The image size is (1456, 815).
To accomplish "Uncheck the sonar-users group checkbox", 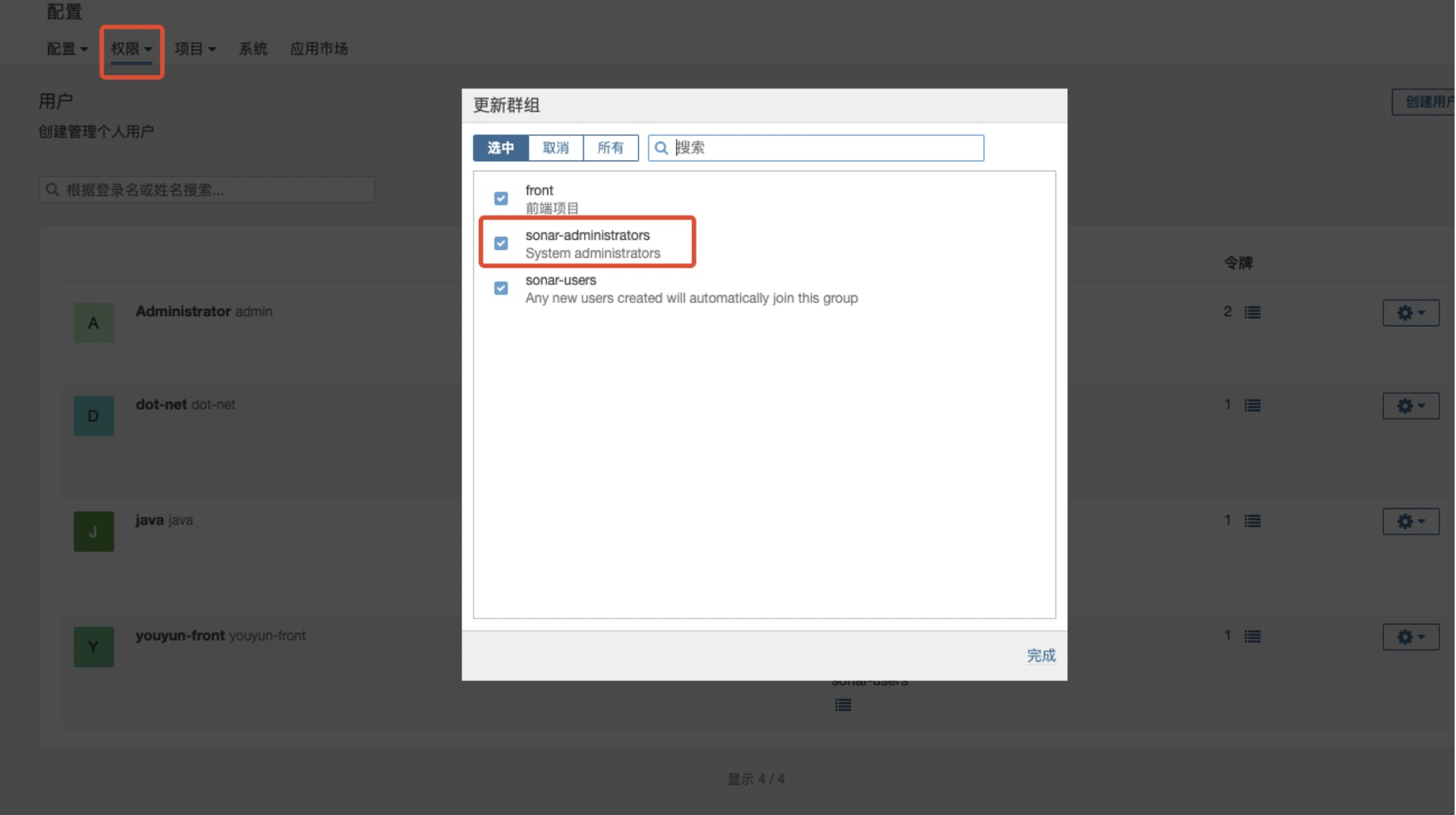I will (500, 288).
